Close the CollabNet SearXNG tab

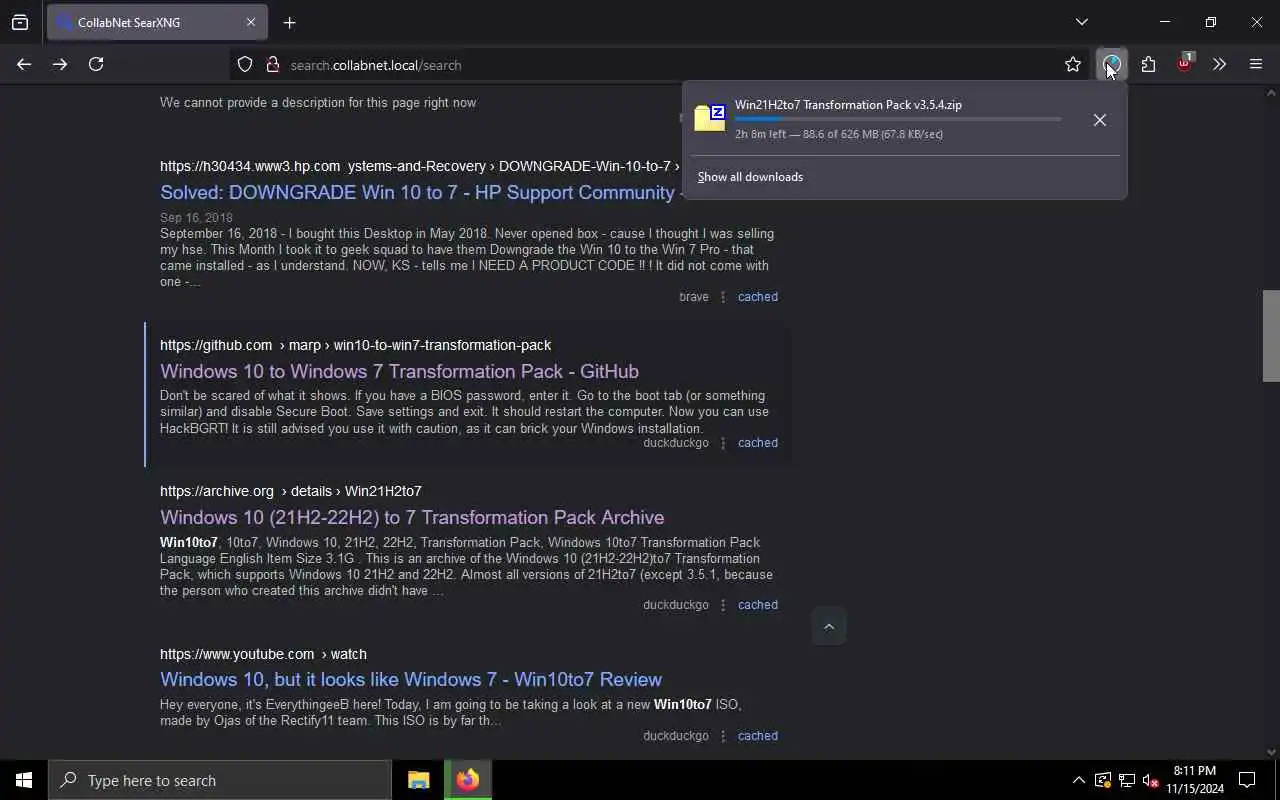coord(251,22)
